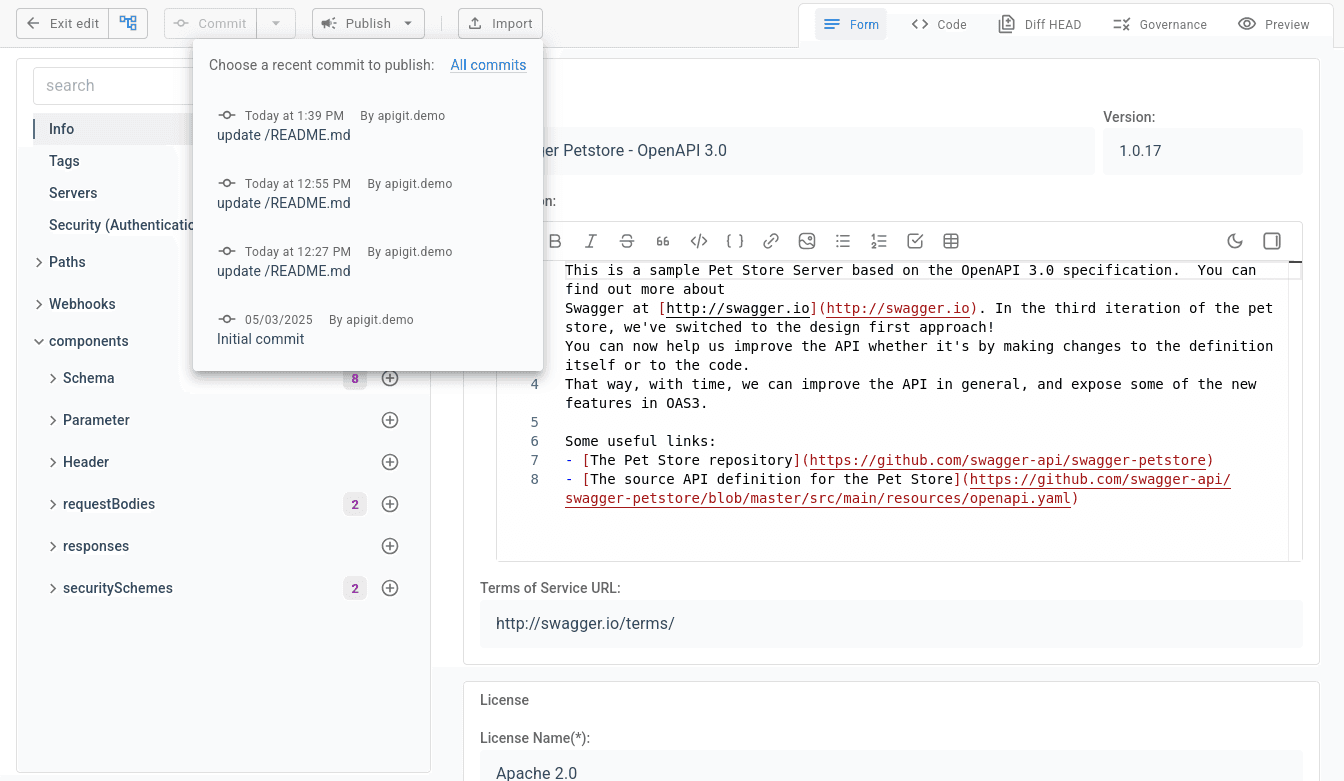The width and height of the screenshot is (1344, 781).
Task: Expand the Webhooks tree node
Action: pyautogui.click(x=39, y=304)
